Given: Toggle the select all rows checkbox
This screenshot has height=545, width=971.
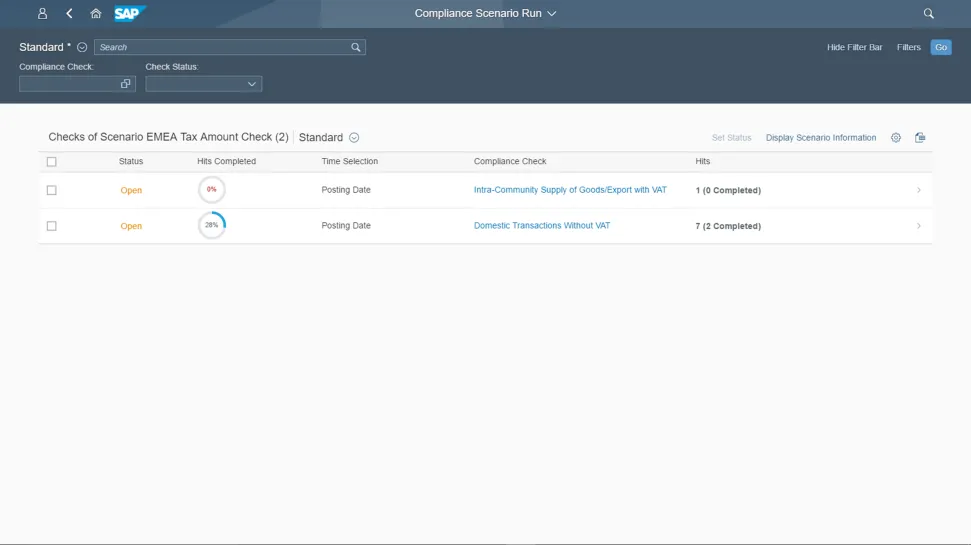Looking at the screenshot, I should (x=52, y=162).
